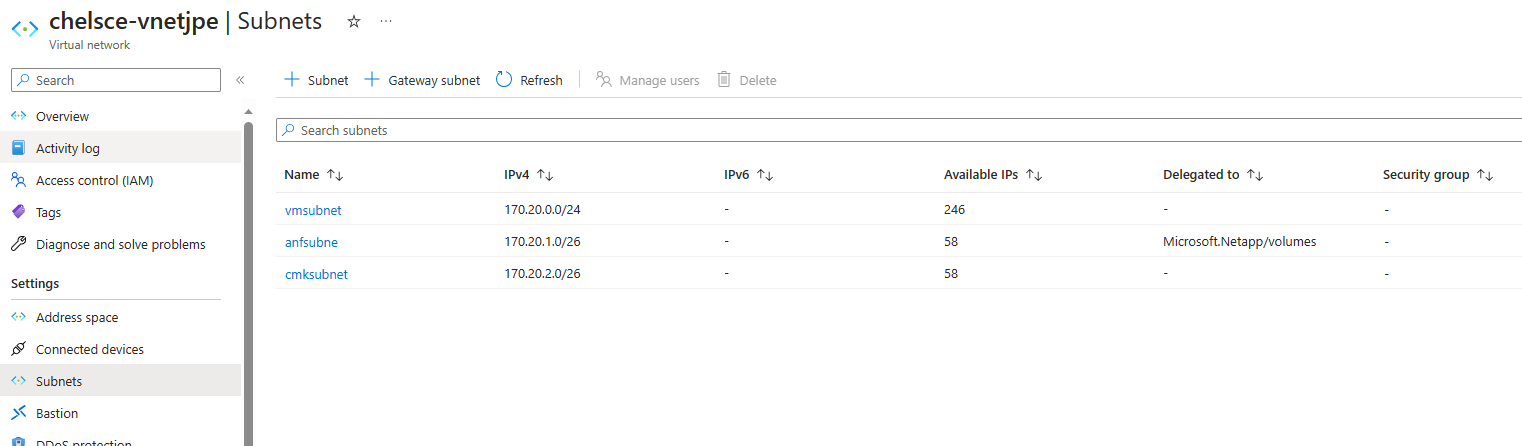Open the vmsubnet subnet link
The width and height of the screenshot is (1522, 446).
coord(313,210)
